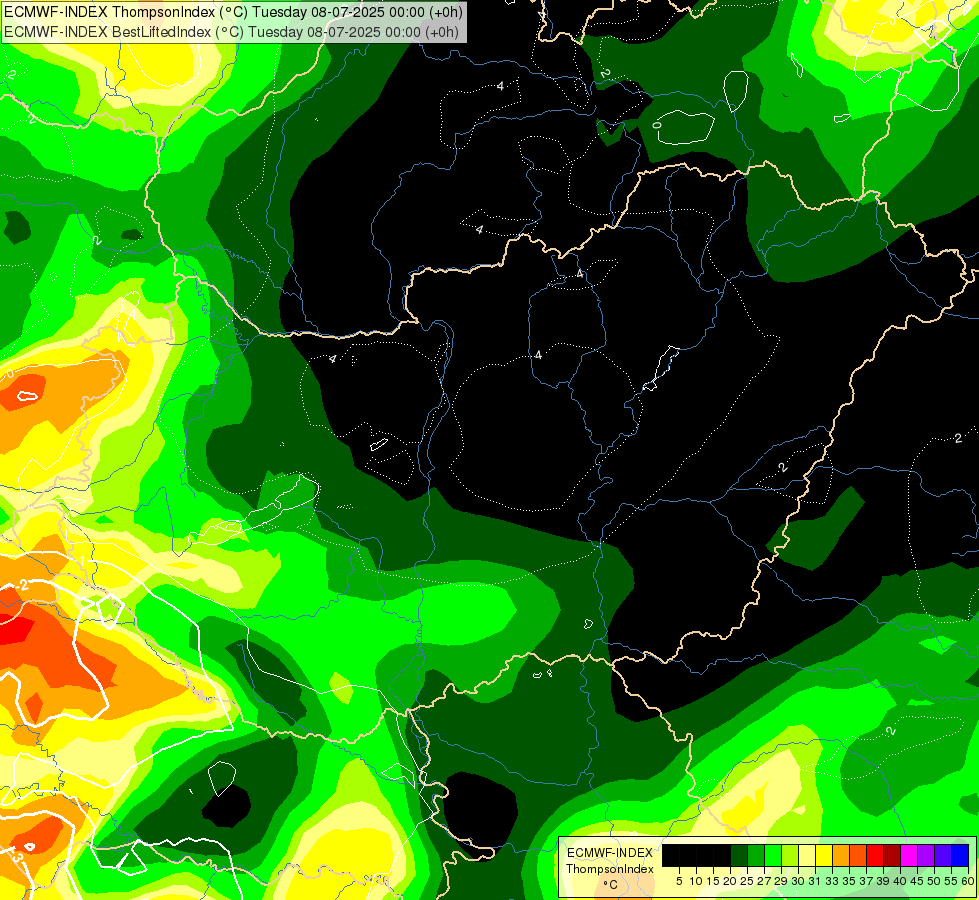Click the ThompsonIndex title line at top
The width and height of the screenshot is (979, 900).
click(x=232, y=12)
